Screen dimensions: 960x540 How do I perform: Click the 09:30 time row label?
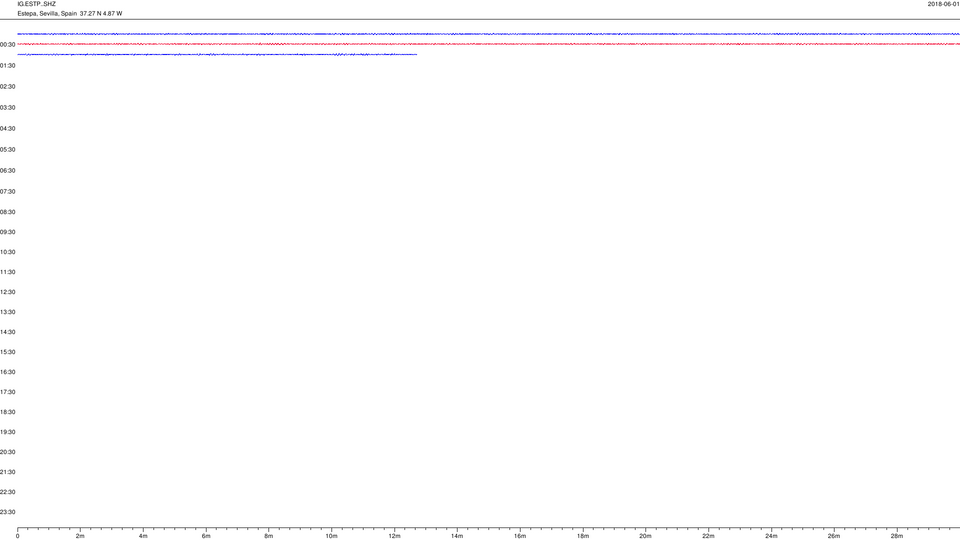tap(7, 232)
